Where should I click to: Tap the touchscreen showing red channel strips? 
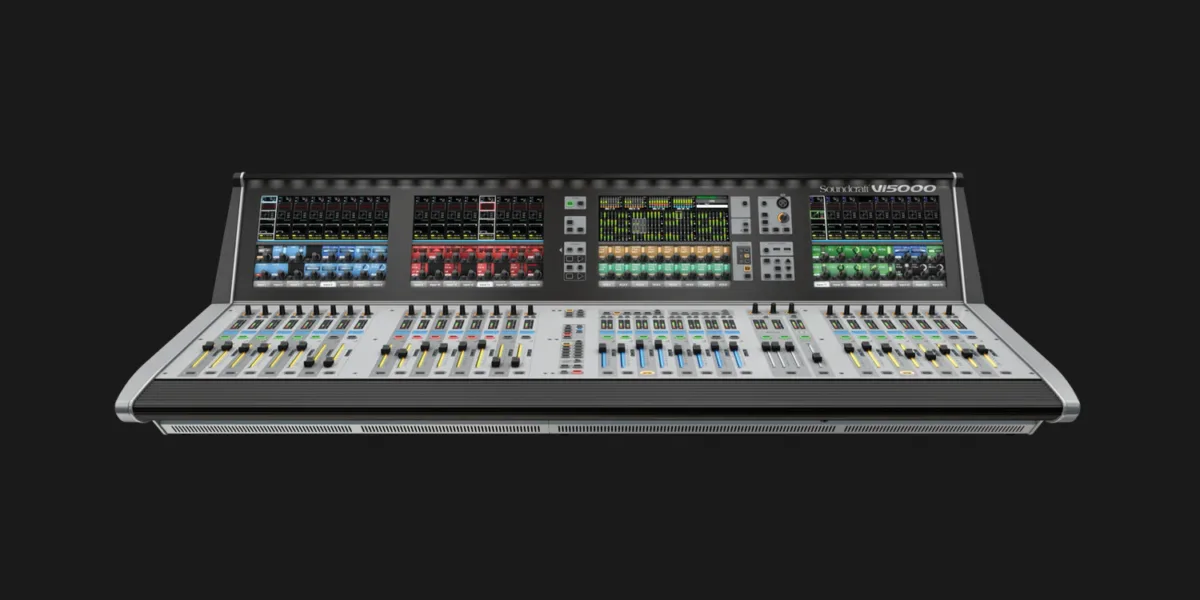click(x=479, y=241)
